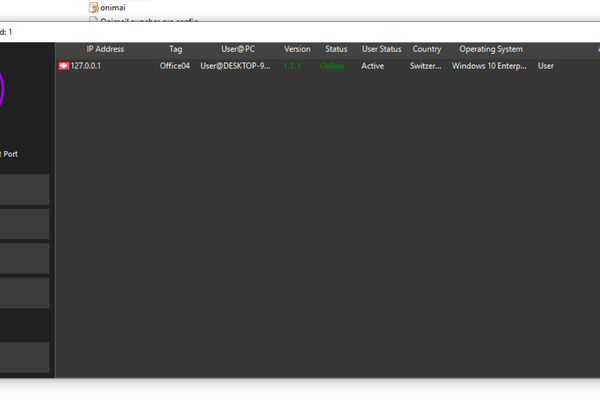
Task: Click the onimai file icon
Action: tap(93, 8)
